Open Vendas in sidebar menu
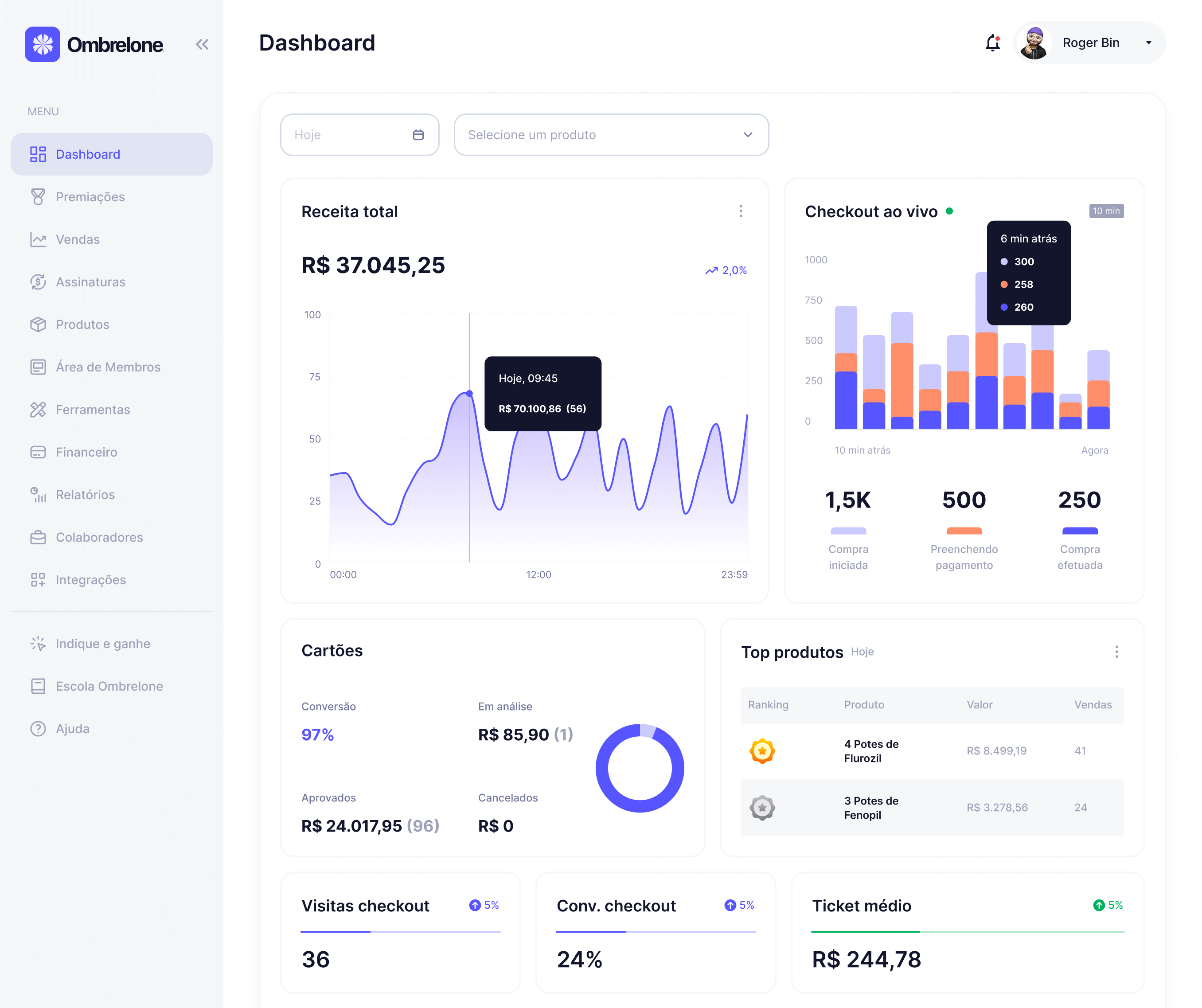The image size is (1202, 1008). [x=77, y=239]
